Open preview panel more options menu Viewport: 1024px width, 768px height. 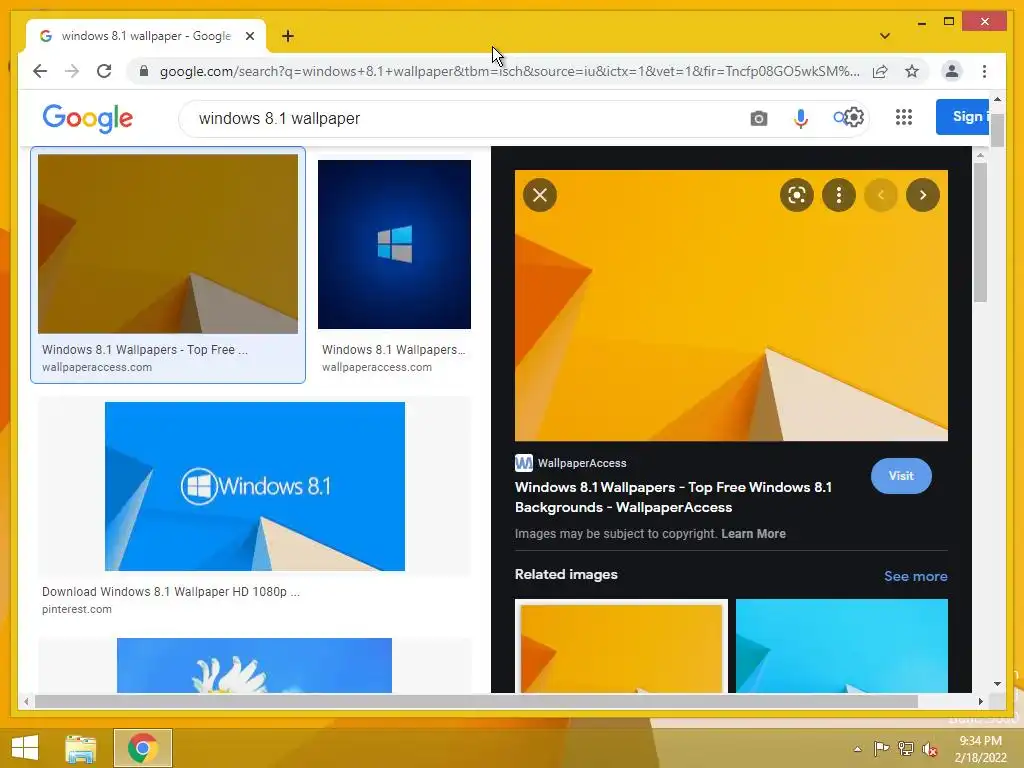[839, 195]
